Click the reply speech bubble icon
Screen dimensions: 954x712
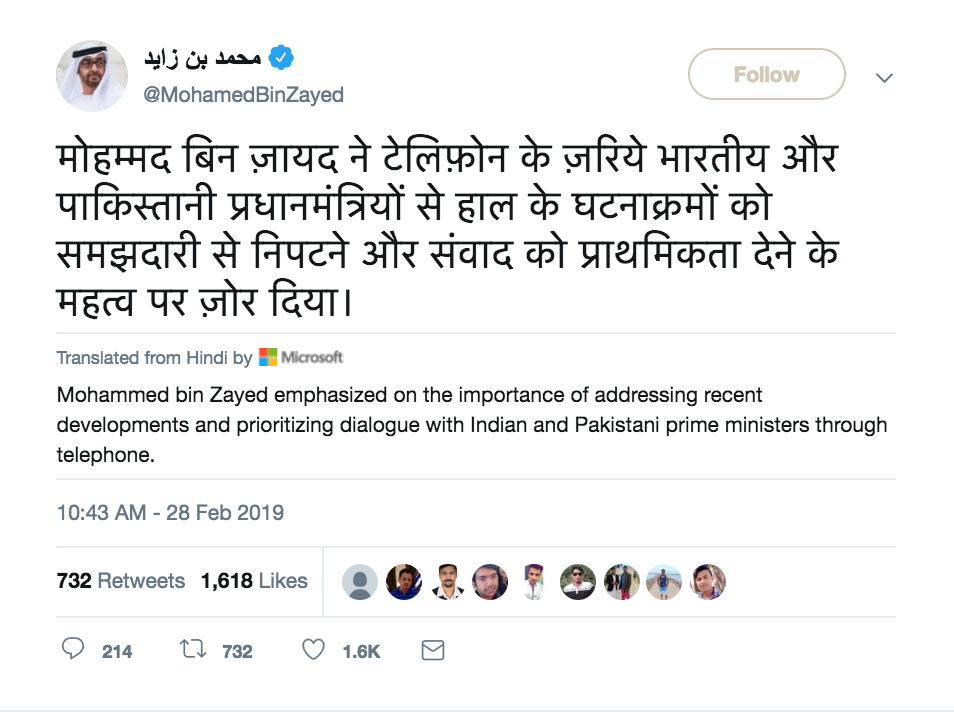73,651
